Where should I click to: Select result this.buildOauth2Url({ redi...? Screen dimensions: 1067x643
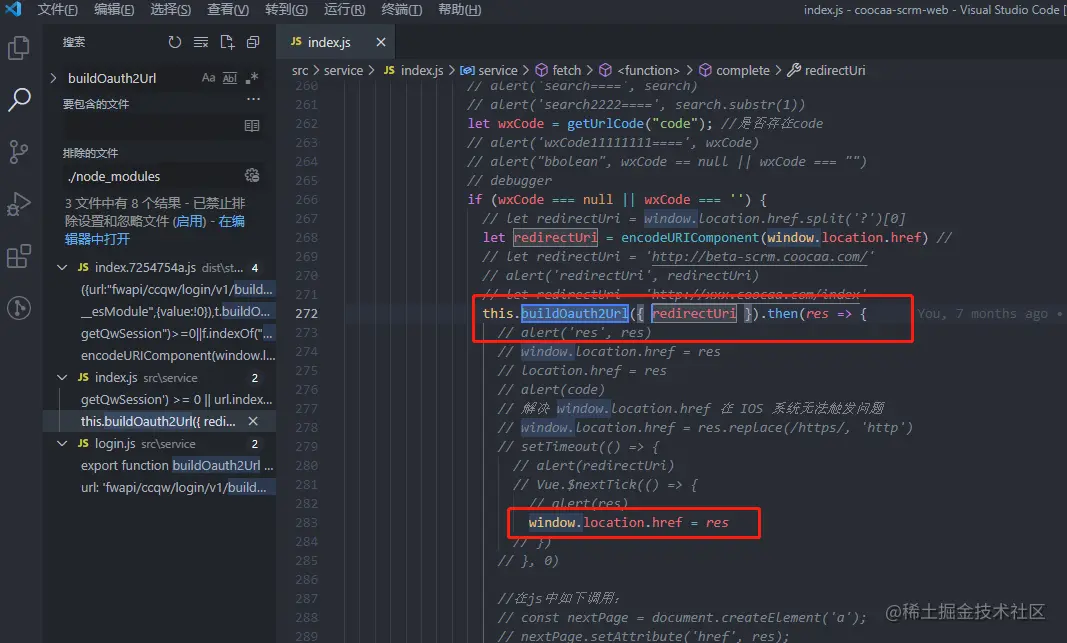(158, 421)
